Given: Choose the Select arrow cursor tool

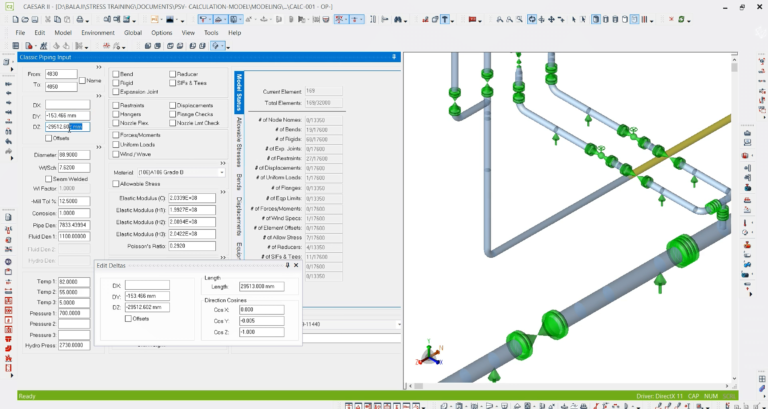Looking at the screenshot, I should pos(574,20).
